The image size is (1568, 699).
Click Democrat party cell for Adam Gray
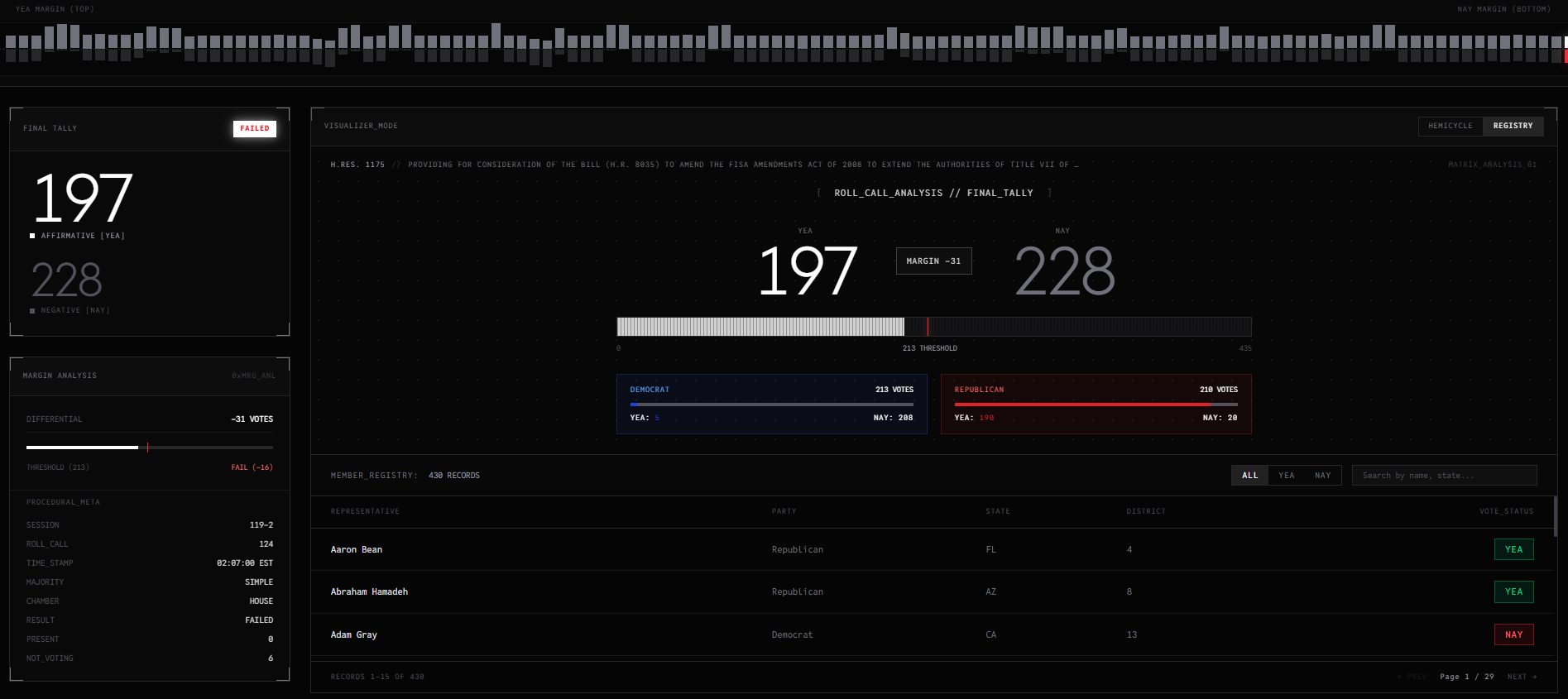(792, 634)
